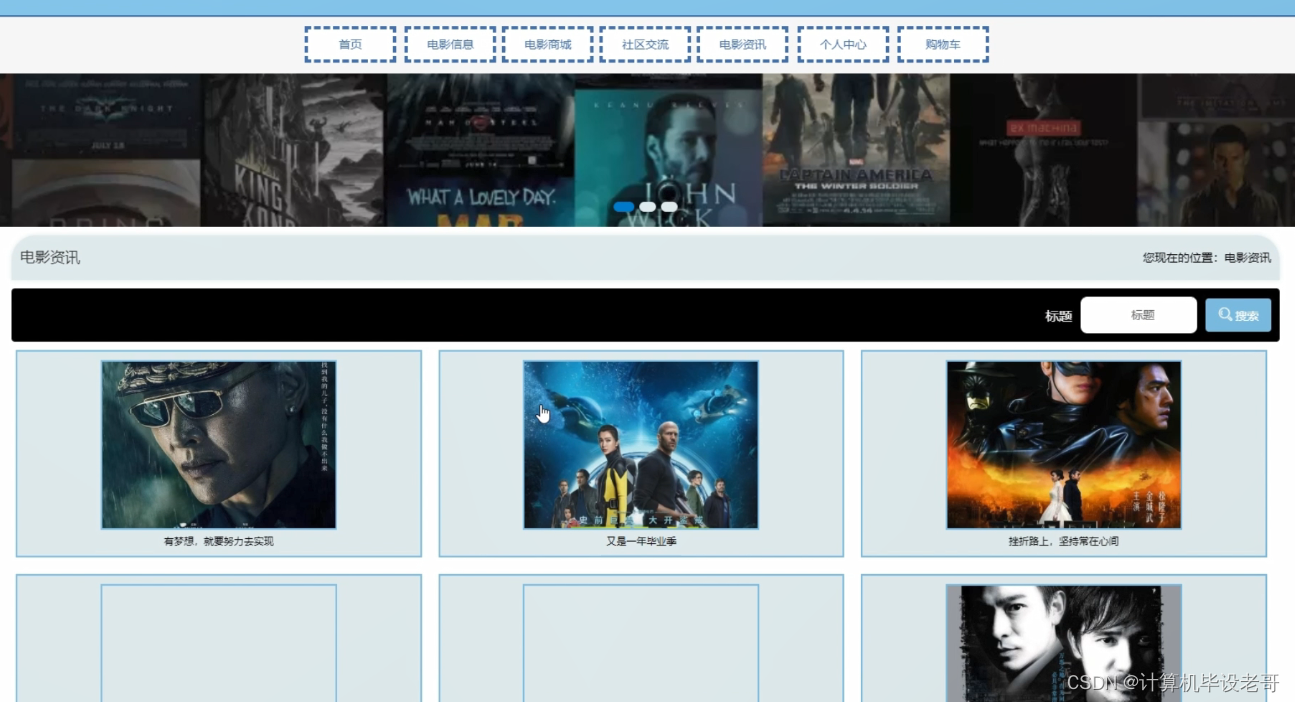Viewport: 1295px width, 702px height.
Task: Open the news thumbnail above 挫折路上，坚持常在心间
Action: pos(1064,445)
